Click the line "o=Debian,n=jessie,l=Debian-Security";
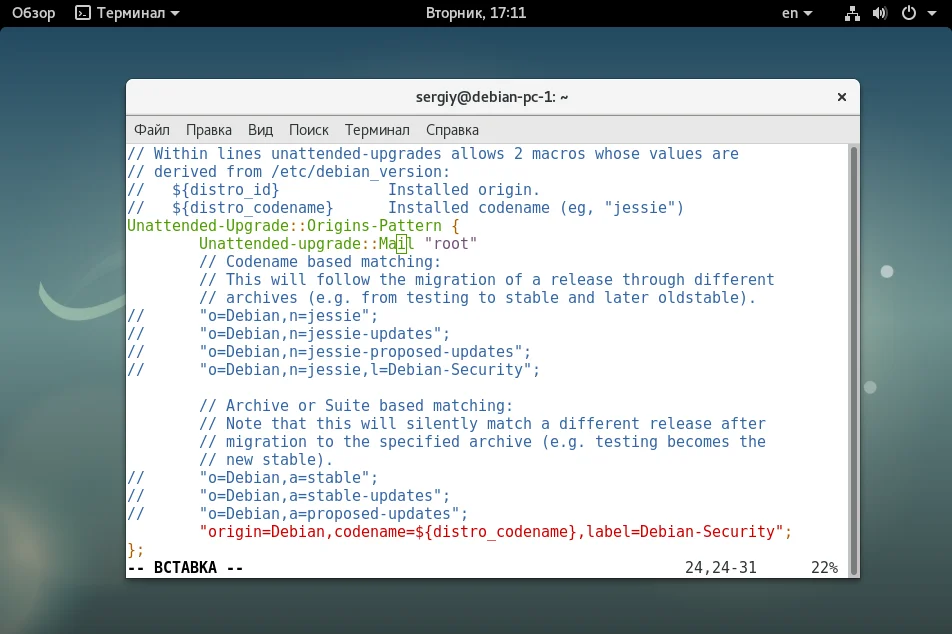The width and height of the screenshot is (952, 634). 369,370
